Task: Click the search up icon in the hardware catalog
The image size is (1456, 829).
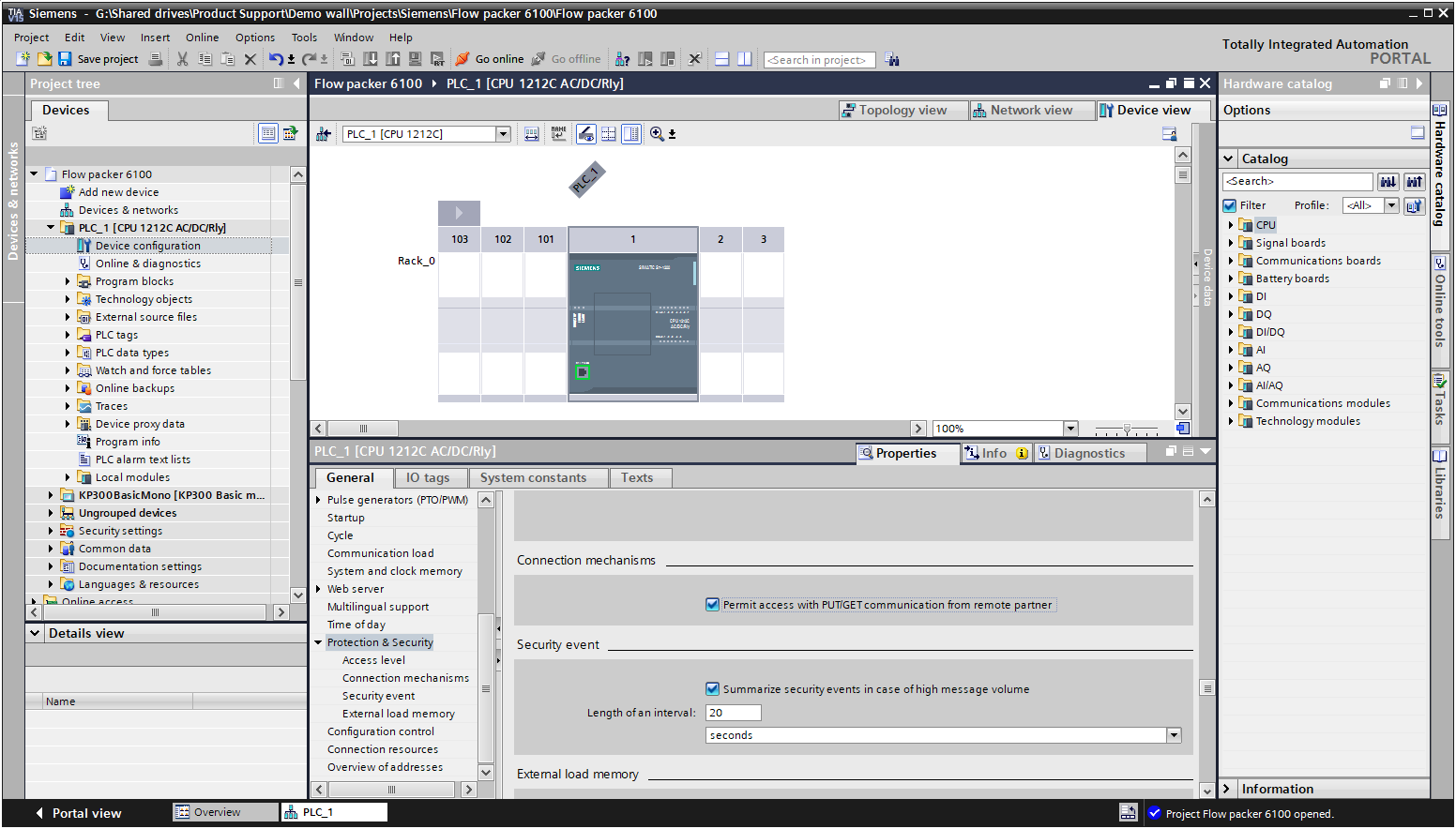Action: 1414,182
